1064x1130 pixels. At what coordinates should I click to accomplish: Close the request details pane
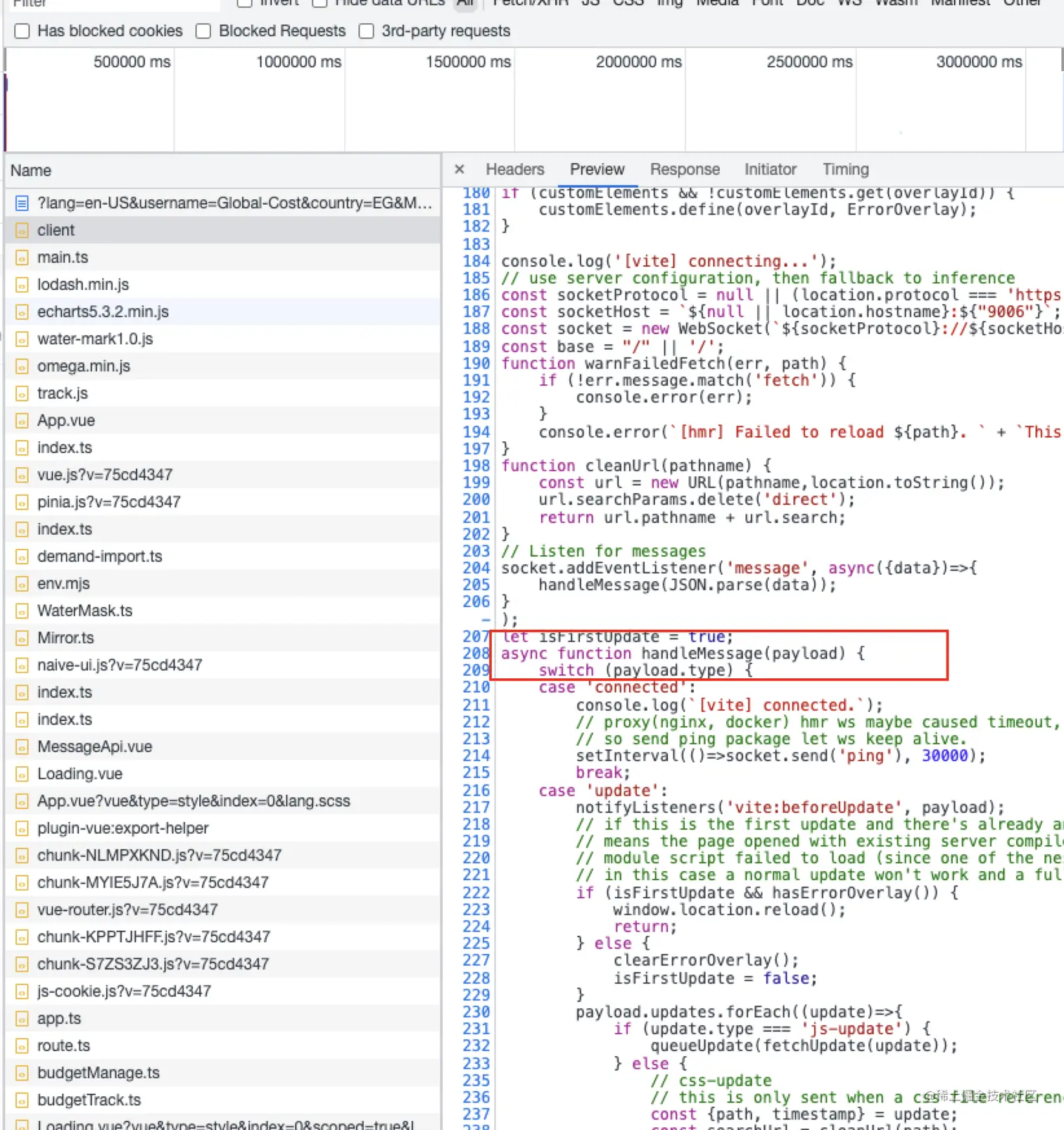coord(460,170)
